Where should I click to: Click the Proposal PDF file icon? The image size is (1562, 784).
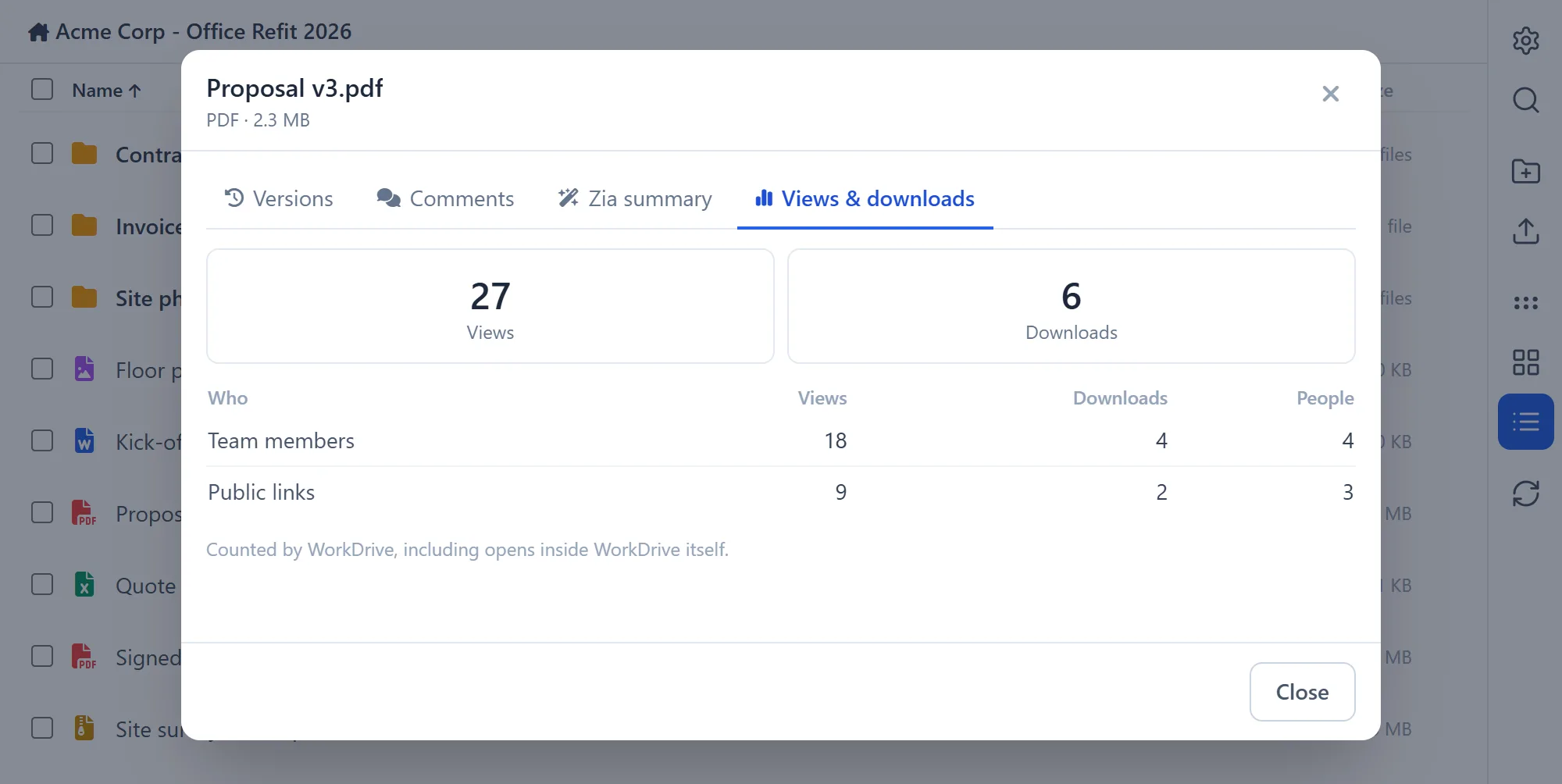84,513
